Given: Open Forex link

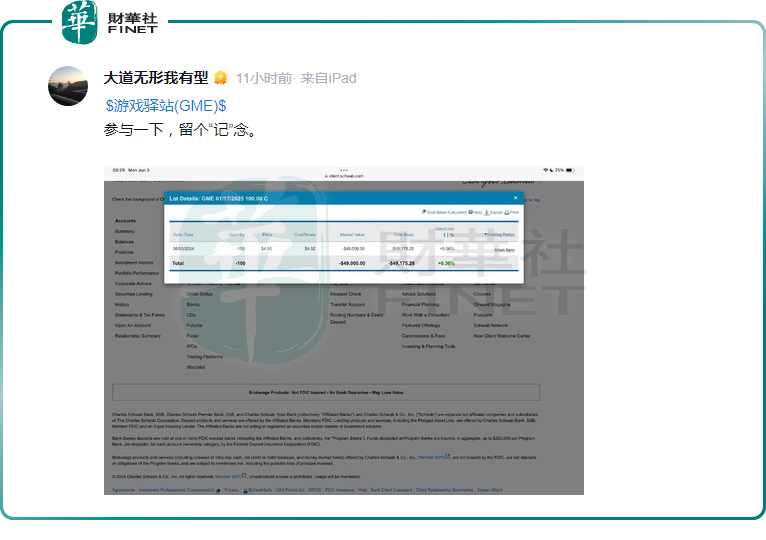Looking at the screenshot, I should pyautogui.click(x=192, y=336).
